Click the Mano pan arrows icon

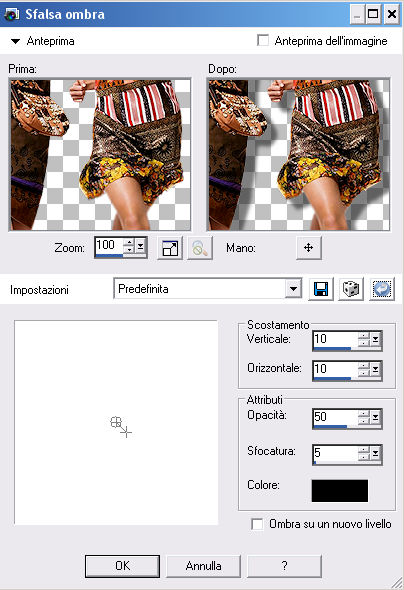point(308,248)
